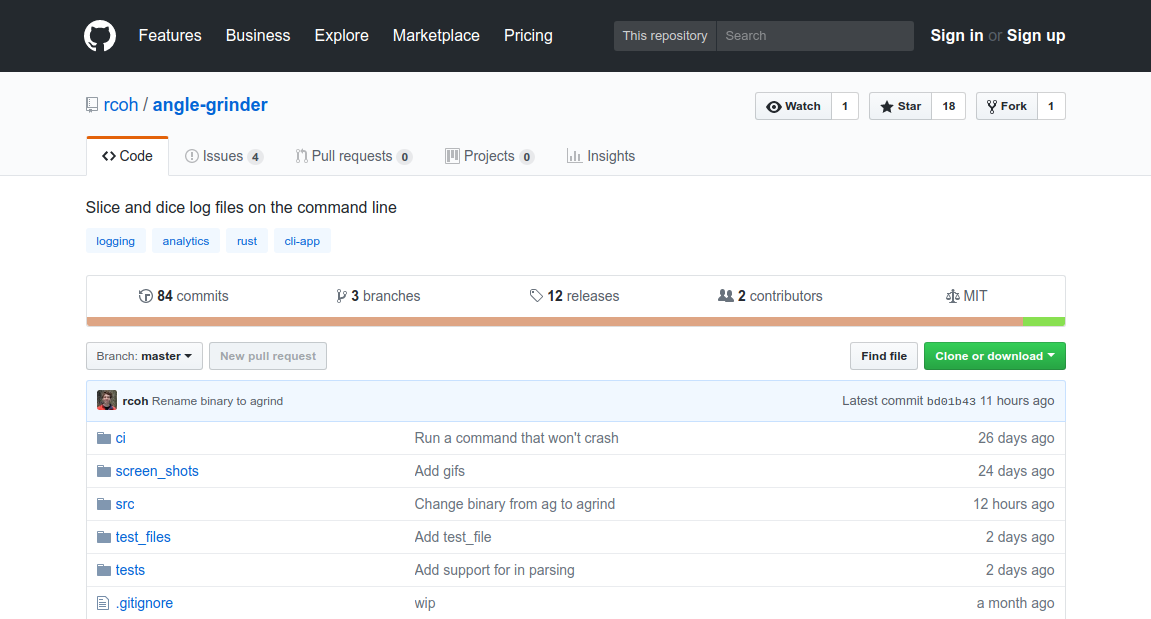1151x619 pixels.
Task: Open the src folder
Action: (125, 504)
